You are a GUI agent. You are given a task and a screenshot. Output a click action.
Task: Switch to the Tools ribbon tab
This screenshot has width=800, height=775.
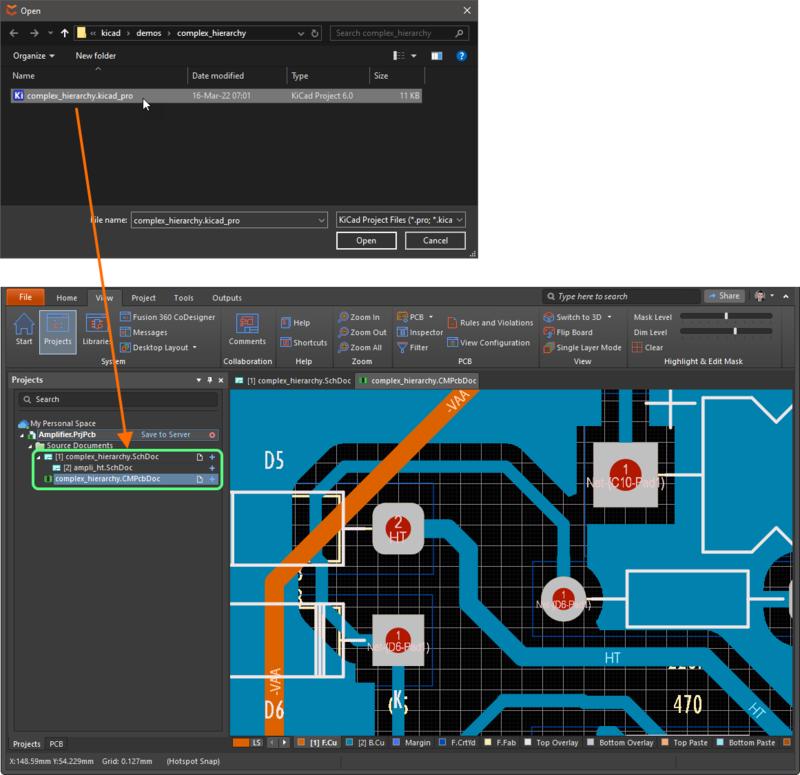tap(184, 297)
